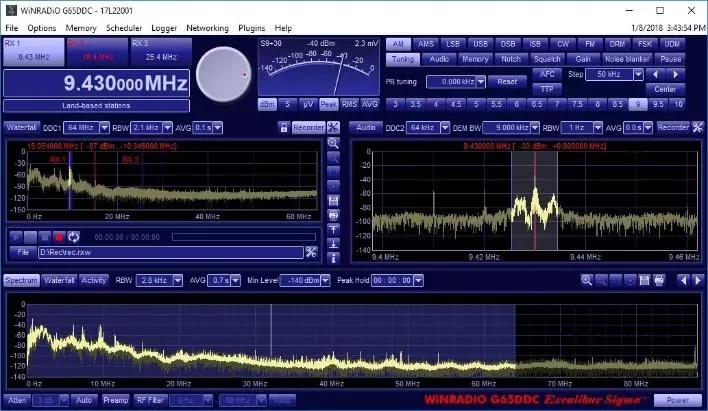Open file settings wrench icon next to path
The image size is (708, 411).
click(x=311, y=252)
